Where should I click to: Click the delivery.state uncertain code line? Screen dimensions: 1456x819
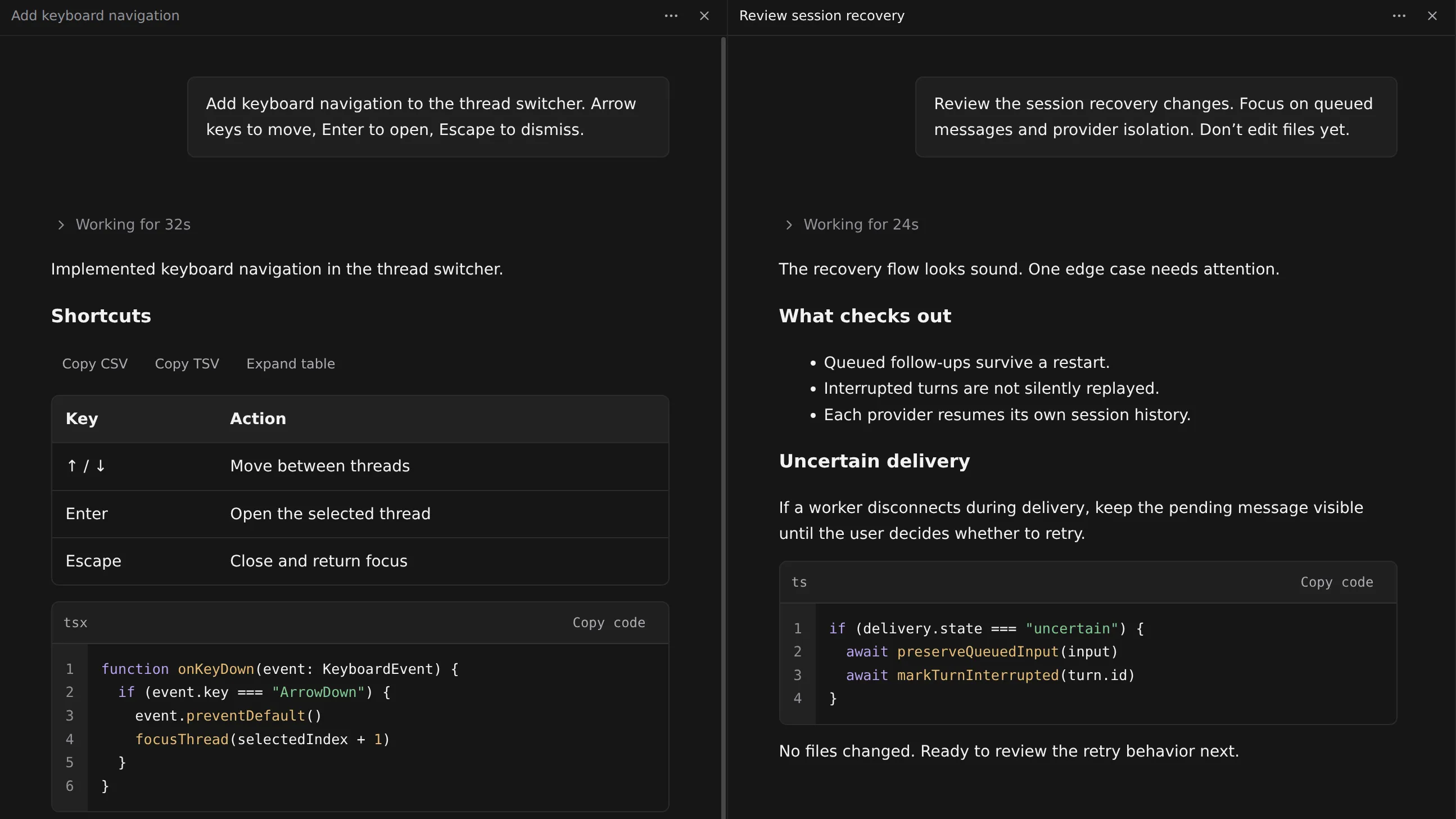pyautogui.click(x=986, y=628)
